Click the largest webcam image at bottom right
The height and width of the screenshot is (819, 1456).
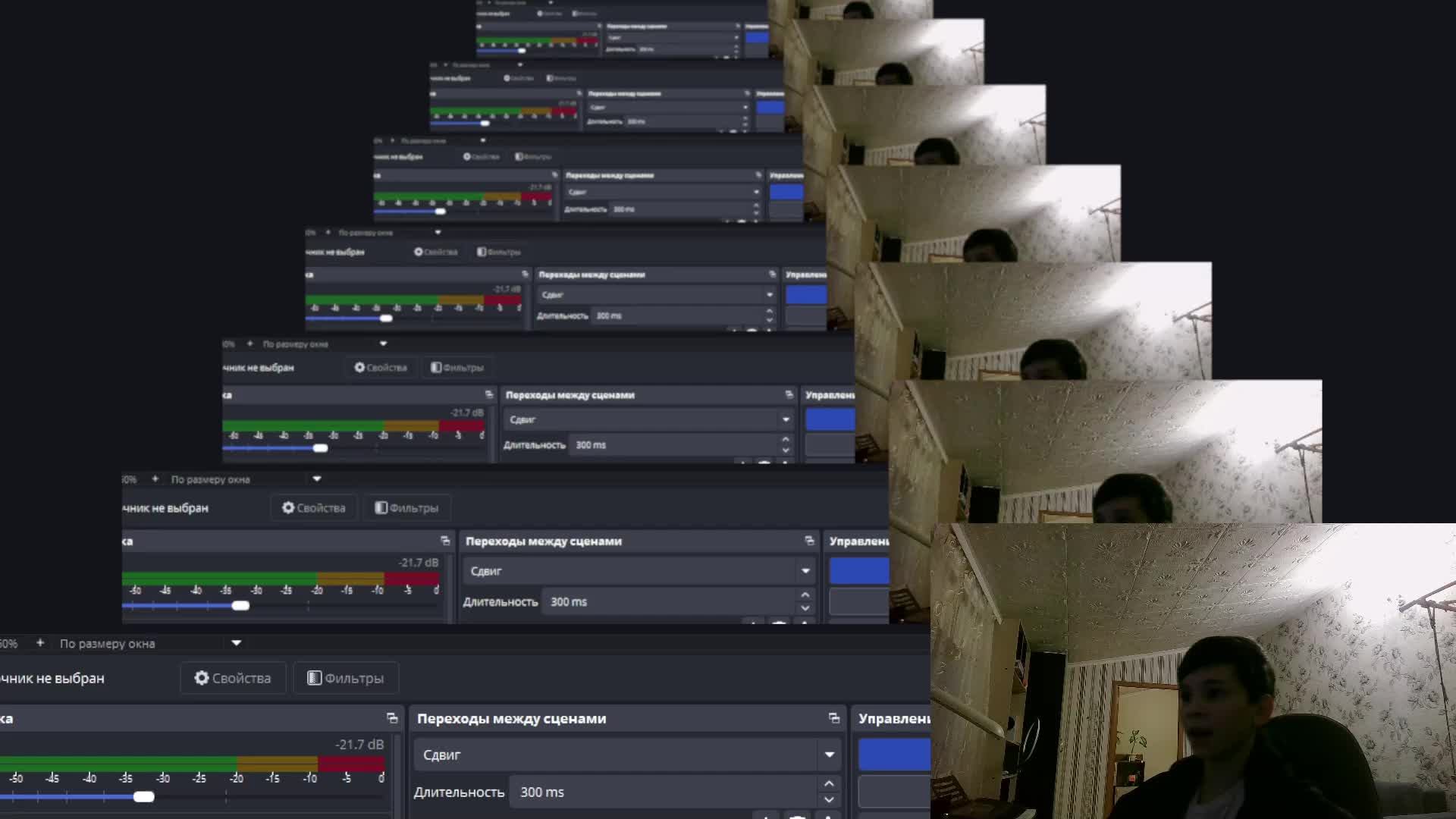tap(1192, 671)
